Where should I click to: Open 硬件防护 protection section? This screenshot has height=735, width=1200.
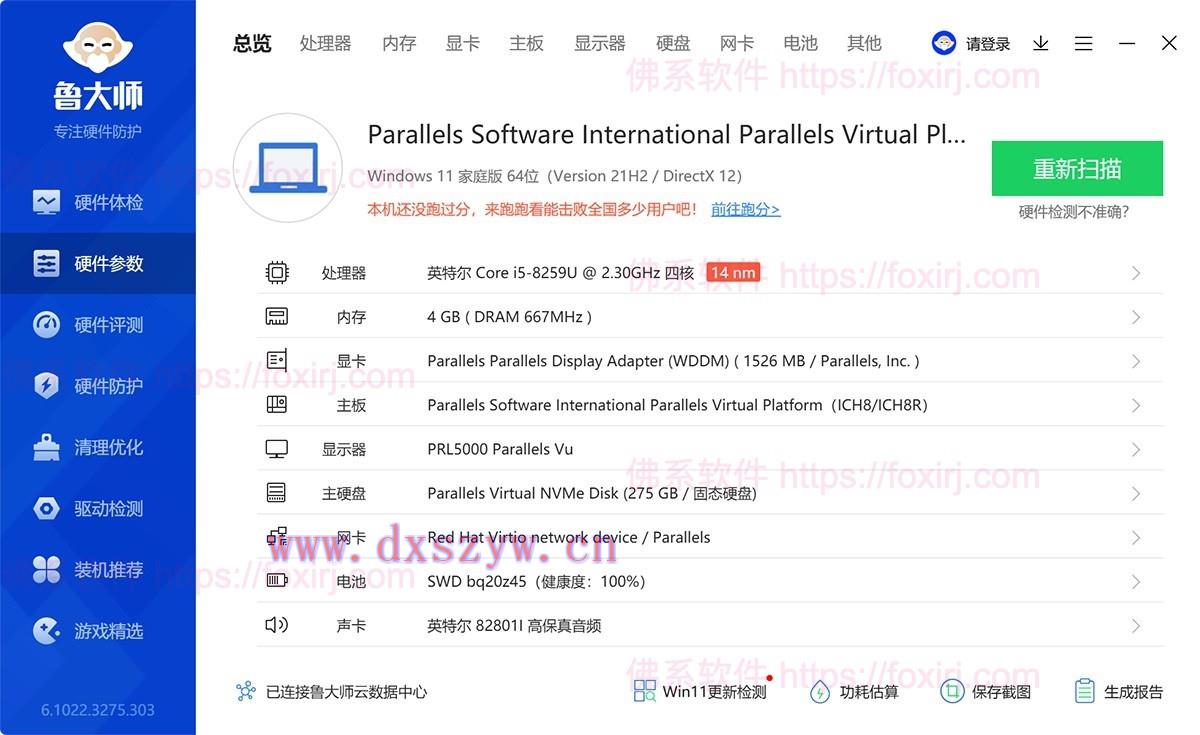pyautogui.click(x=98, y=386)
